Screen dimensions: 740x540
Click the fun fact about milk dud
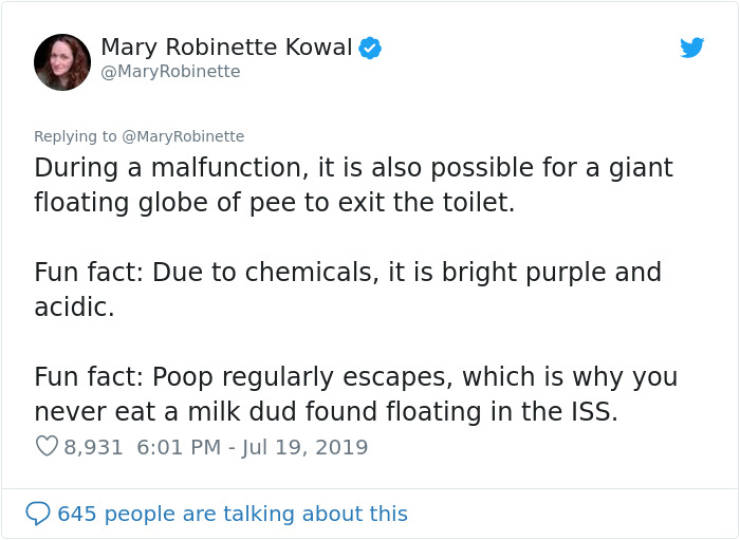(x=356, y=394)
